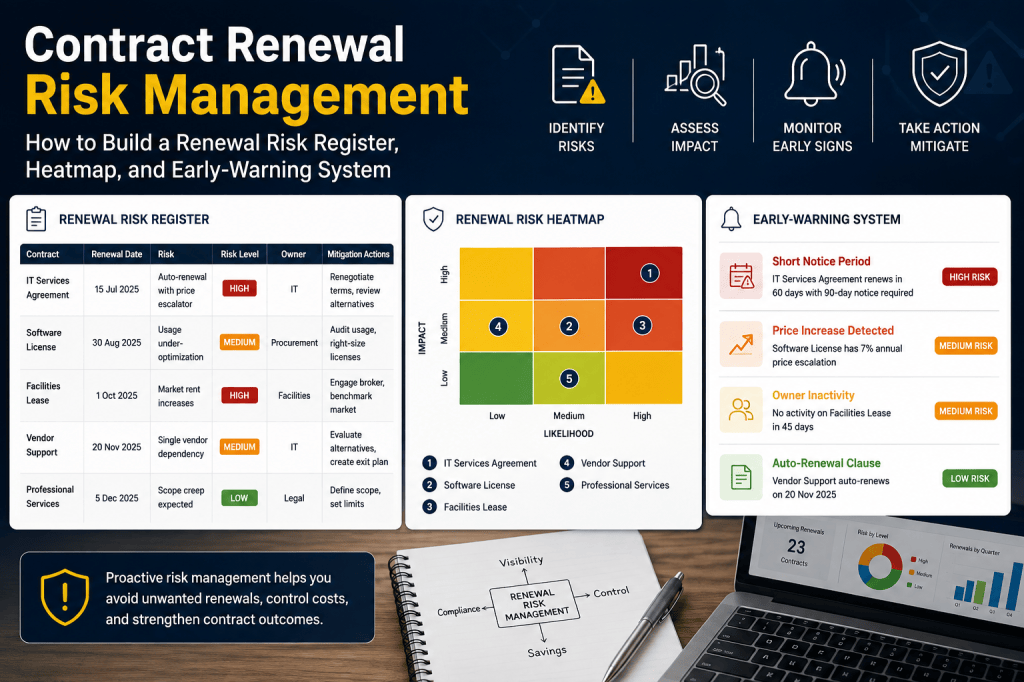The width and height of the screenshot is (1024, 682).
Task: Click the Monitor Early Signs bell icon
Action: (814, 73)
